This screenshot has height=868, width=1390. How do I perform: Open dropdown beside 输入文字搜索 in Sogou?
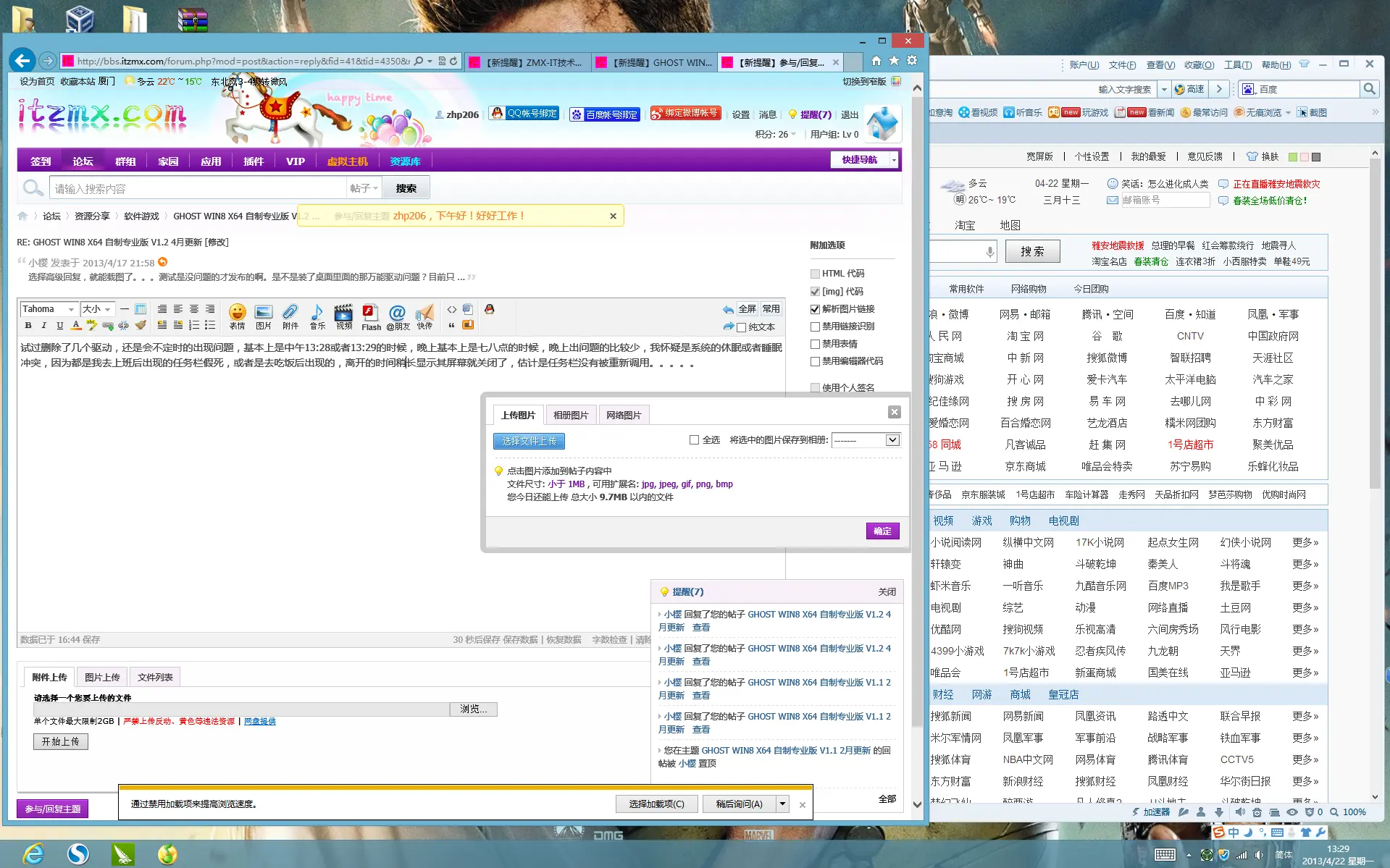pos(1164,90)
